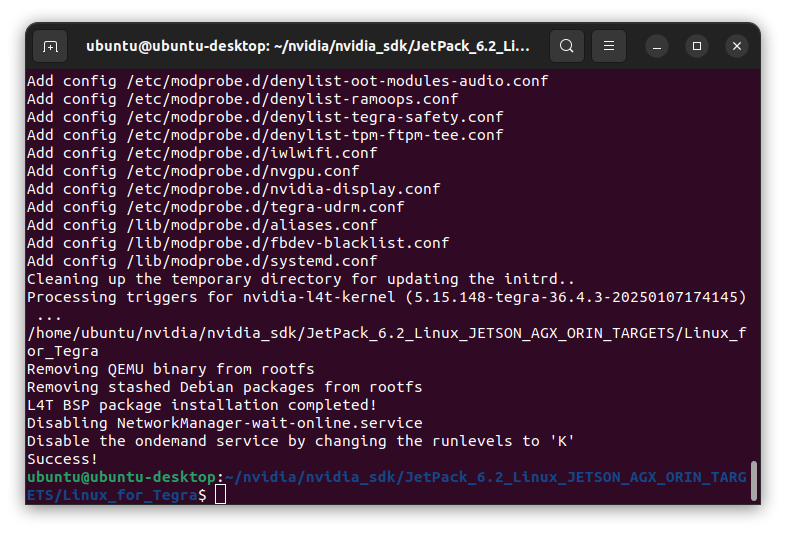This screenshot has width=786, height=533.
Task: Click the iwlwifi.conf config line
Action: pyautogui.click(x=202, y=153)
